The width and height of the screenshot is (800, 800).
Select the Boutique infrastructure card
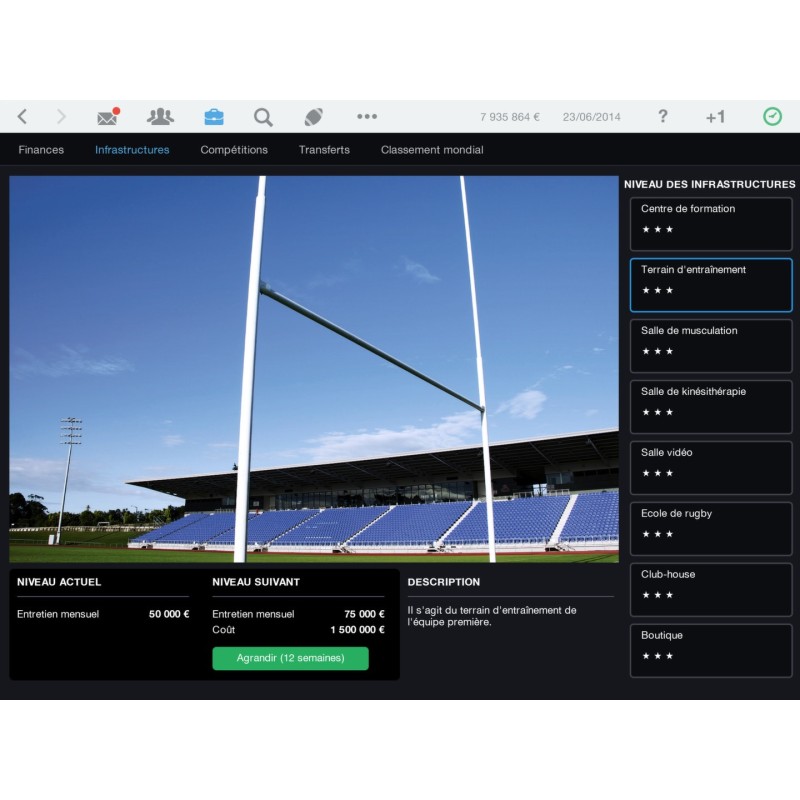point(710,651)
